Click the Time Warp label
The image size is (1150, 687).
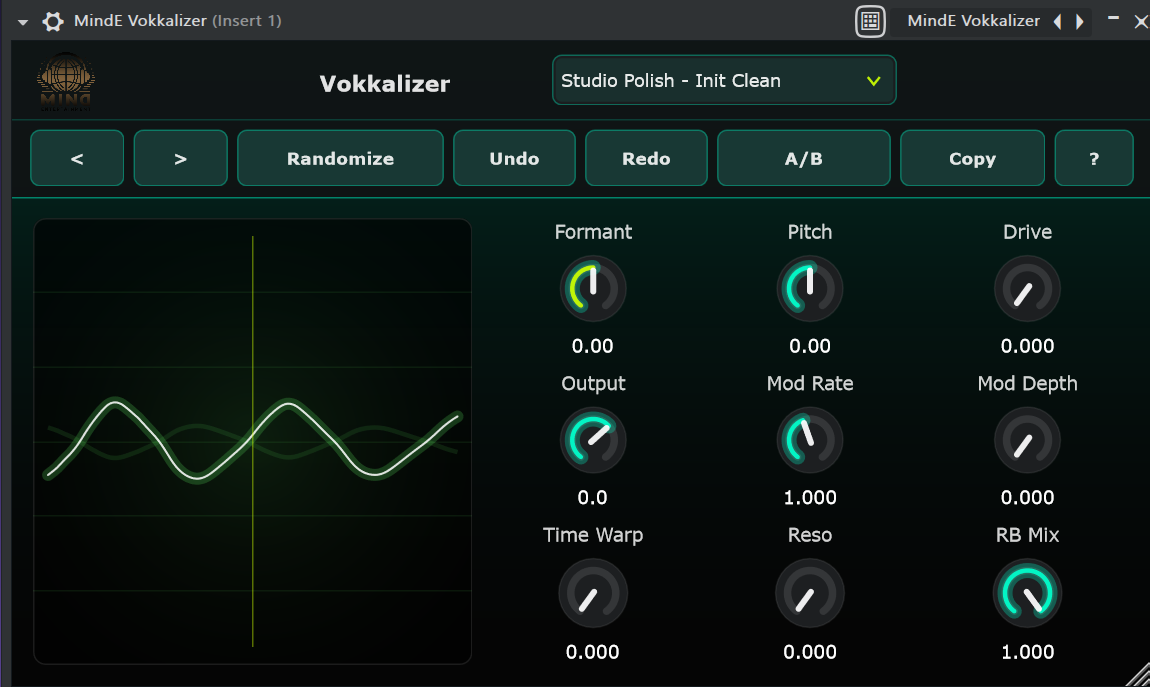[593, 535]
